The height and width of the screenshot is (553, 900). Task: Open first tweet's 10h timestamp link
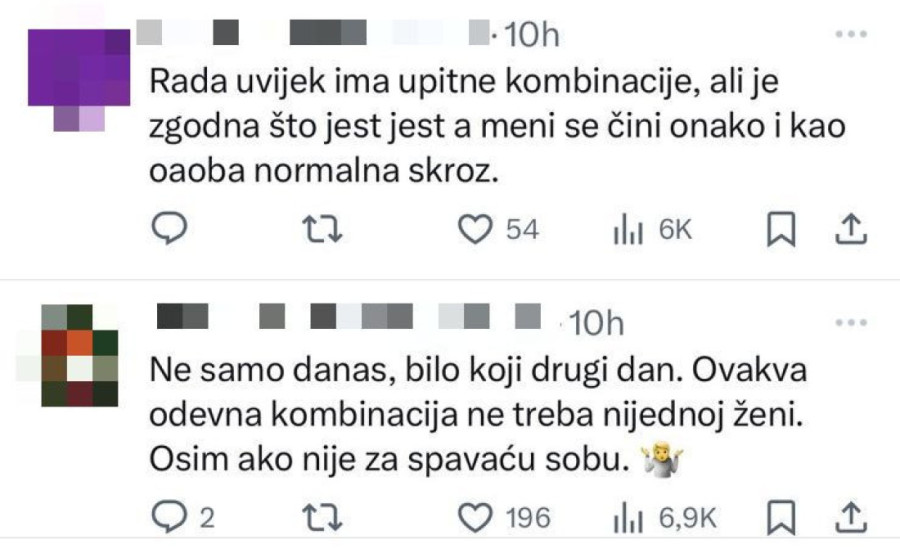point(531,35)
